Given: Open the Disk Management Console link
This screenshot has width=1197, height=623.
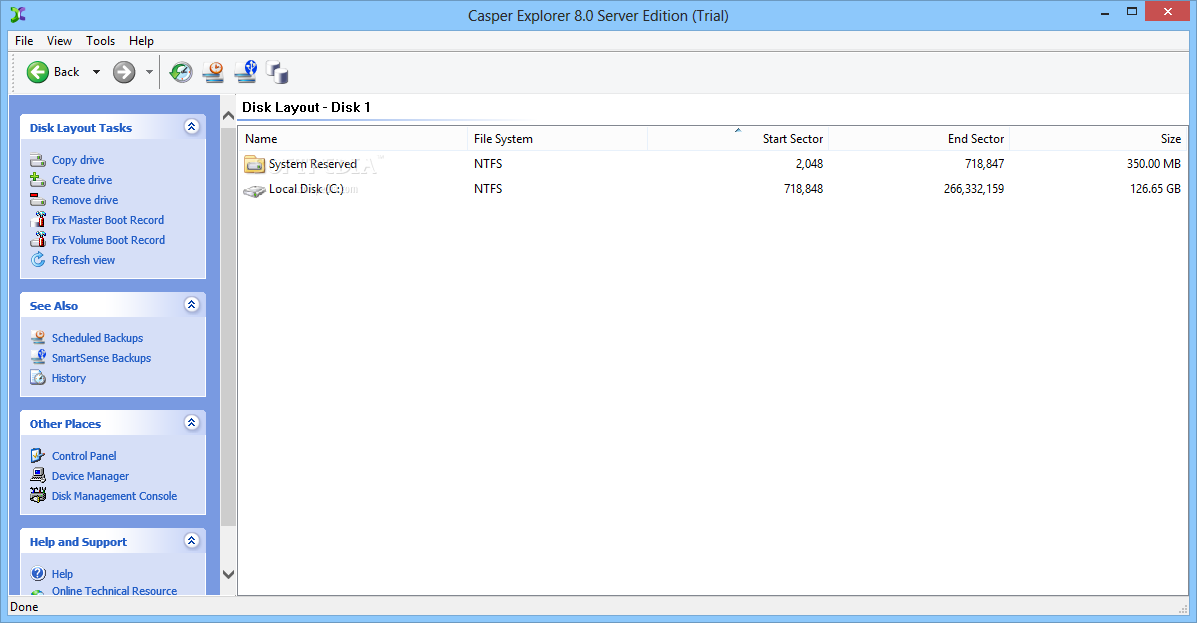Looking at the screenshot, I should [x=115, y=495].
